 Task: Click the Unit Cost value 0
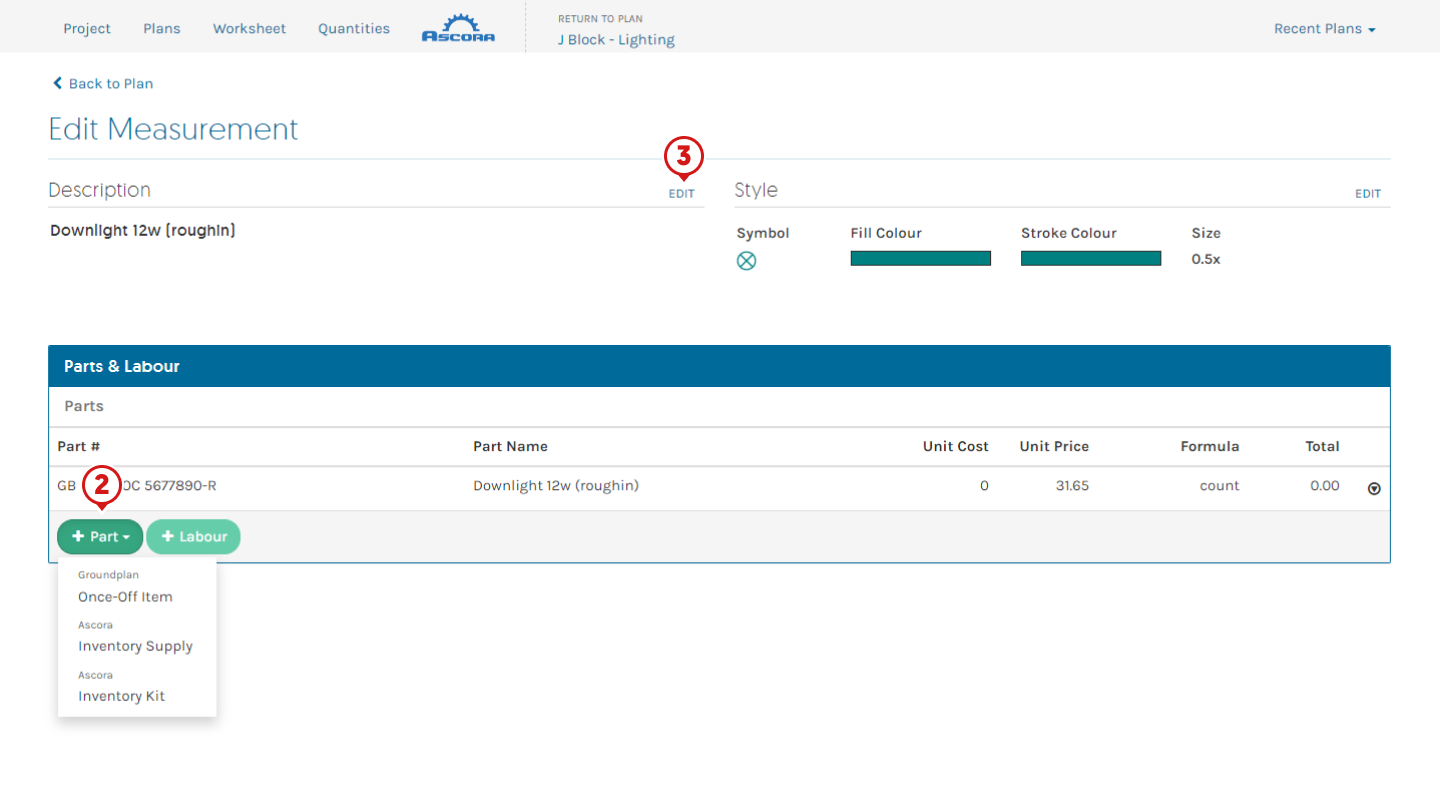[984, 486]
